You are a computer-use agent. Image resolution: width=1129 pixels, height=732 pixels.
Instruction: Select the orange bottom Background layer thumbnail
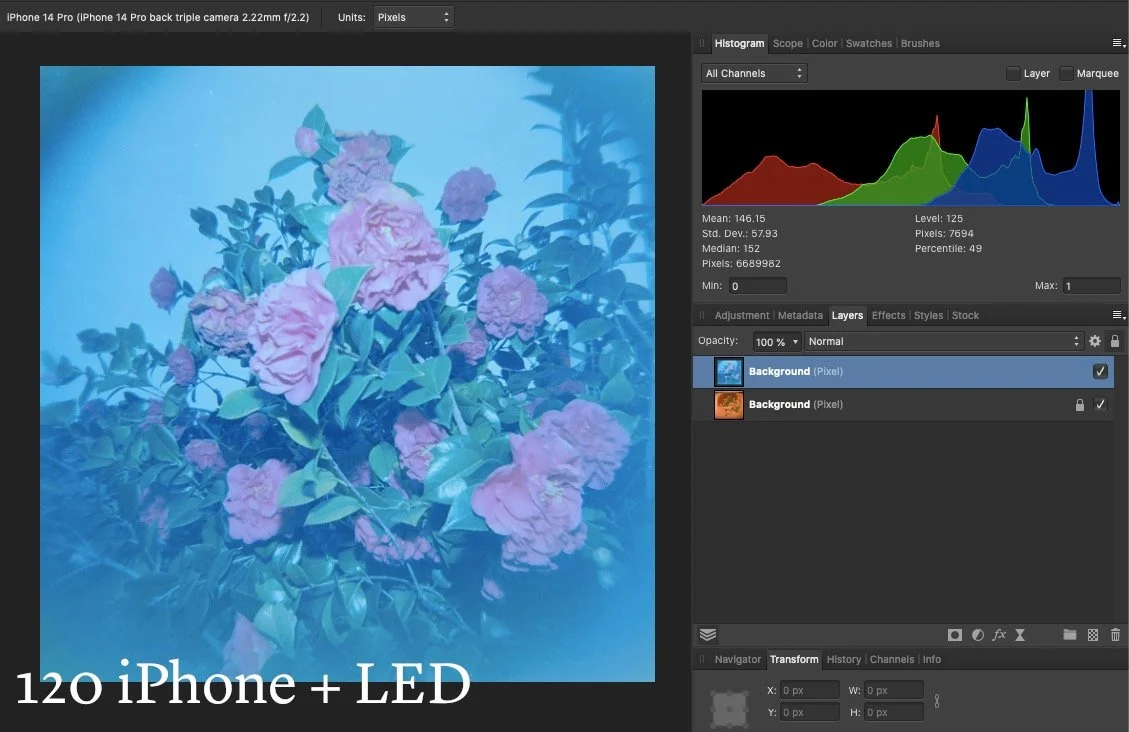point(729,405)
